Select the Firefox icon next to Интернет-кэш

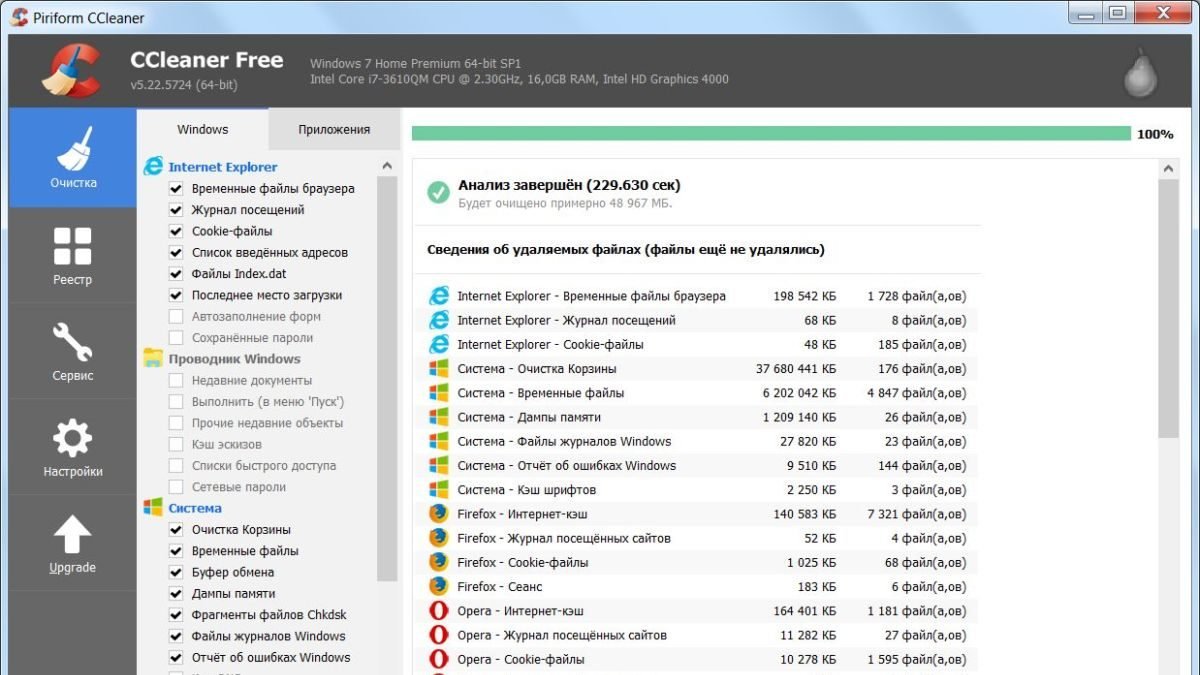click(437, 513)
